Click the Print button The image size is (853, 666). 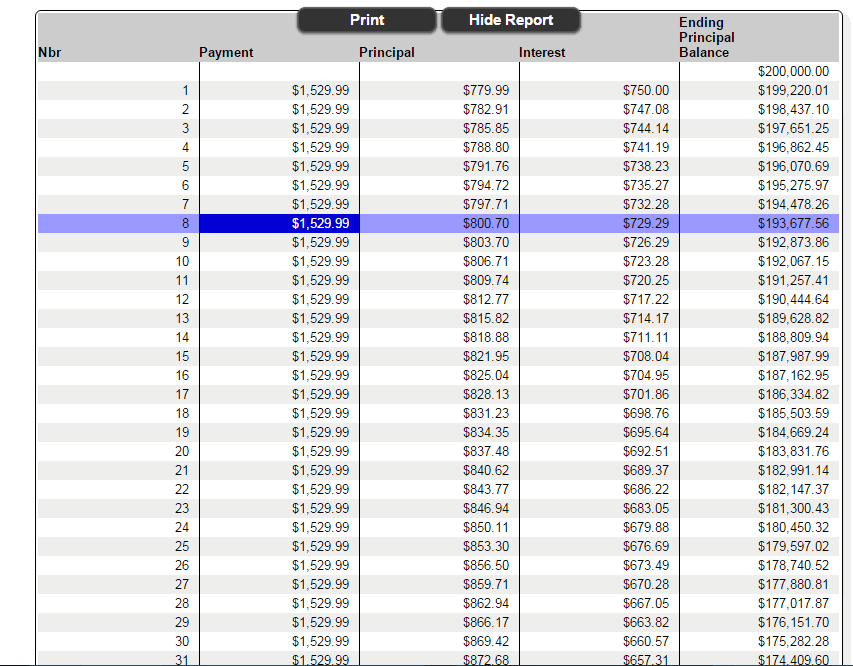367,20
